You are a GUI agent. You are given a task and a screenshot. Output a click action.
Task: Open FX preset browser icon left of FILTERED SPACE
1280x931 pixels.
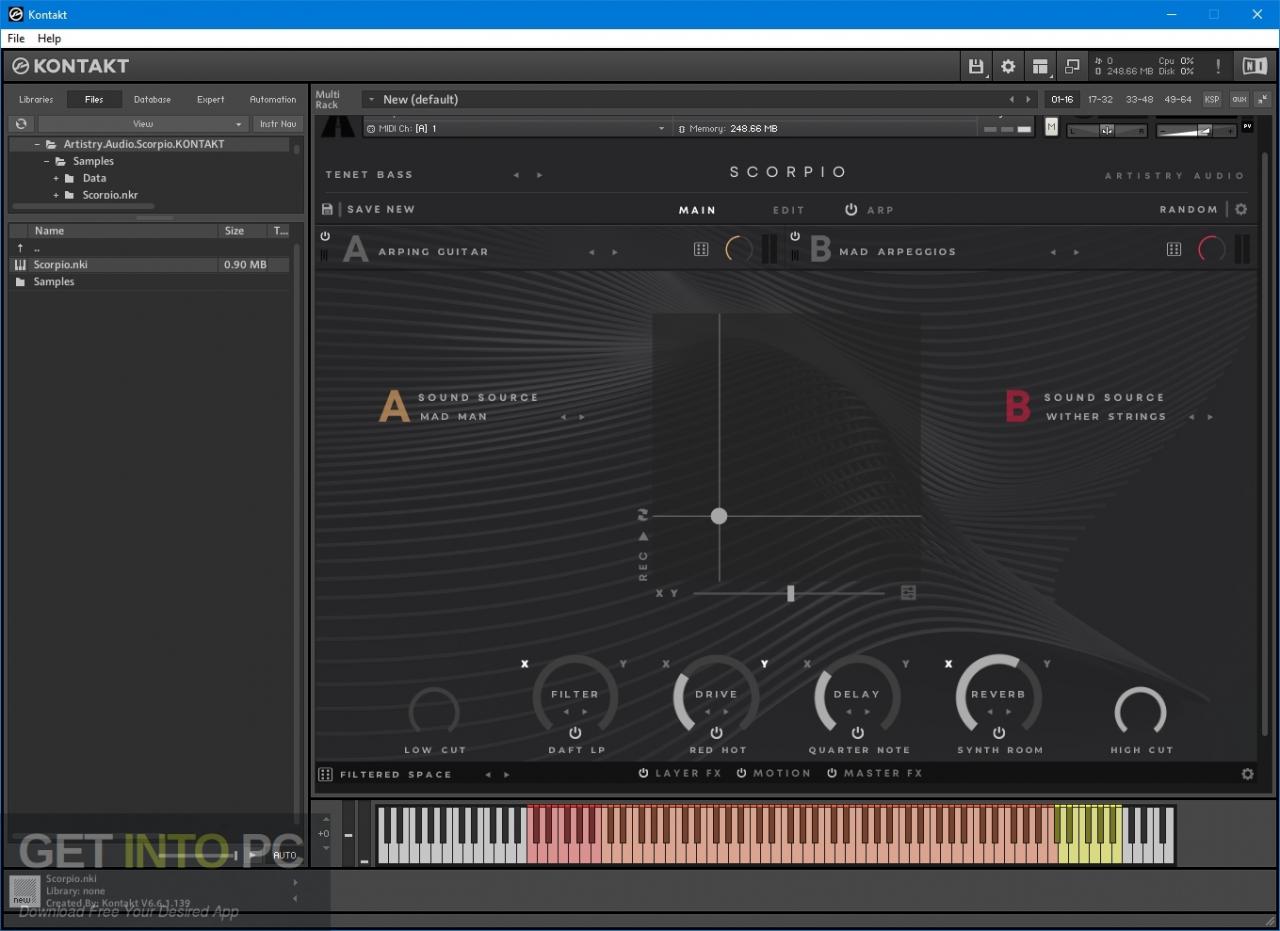point(325,774)
